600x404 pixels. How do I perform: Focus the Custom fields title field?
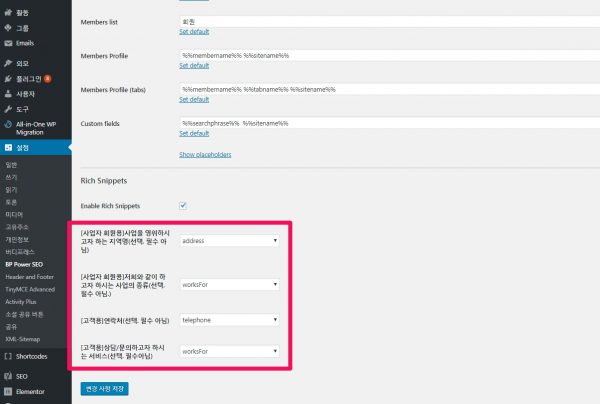click(390, 123)
